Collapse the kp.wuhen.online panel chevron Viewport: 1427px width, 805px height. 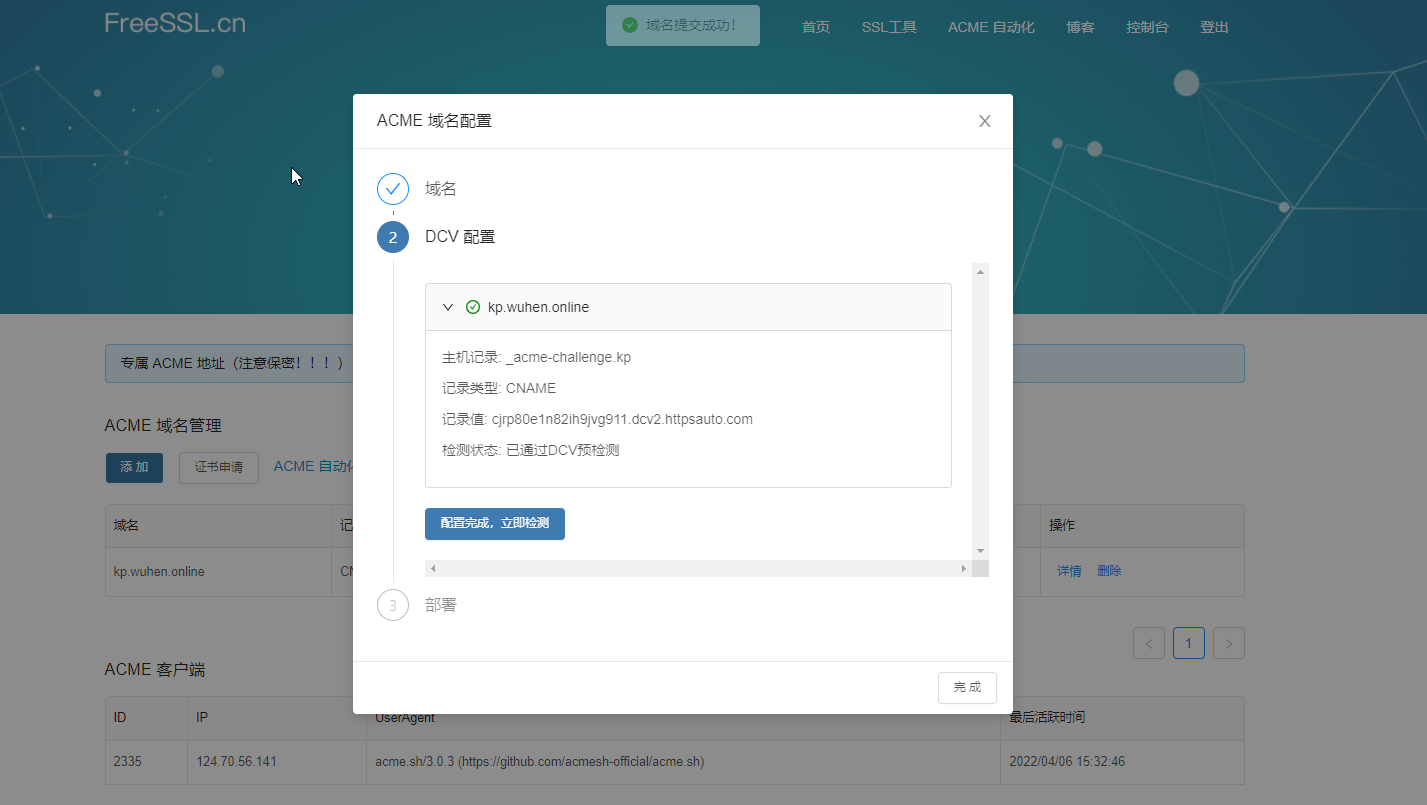(x=448, y=307)
